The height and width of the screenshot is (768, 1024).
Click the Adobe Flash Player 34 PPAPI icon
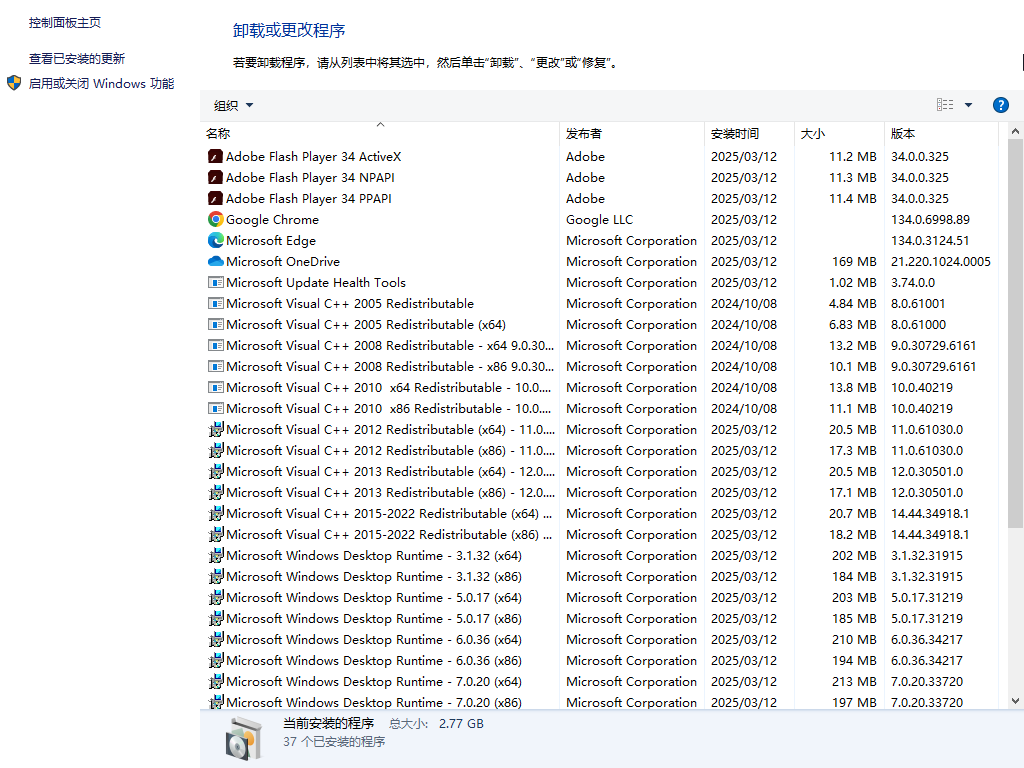215,198
